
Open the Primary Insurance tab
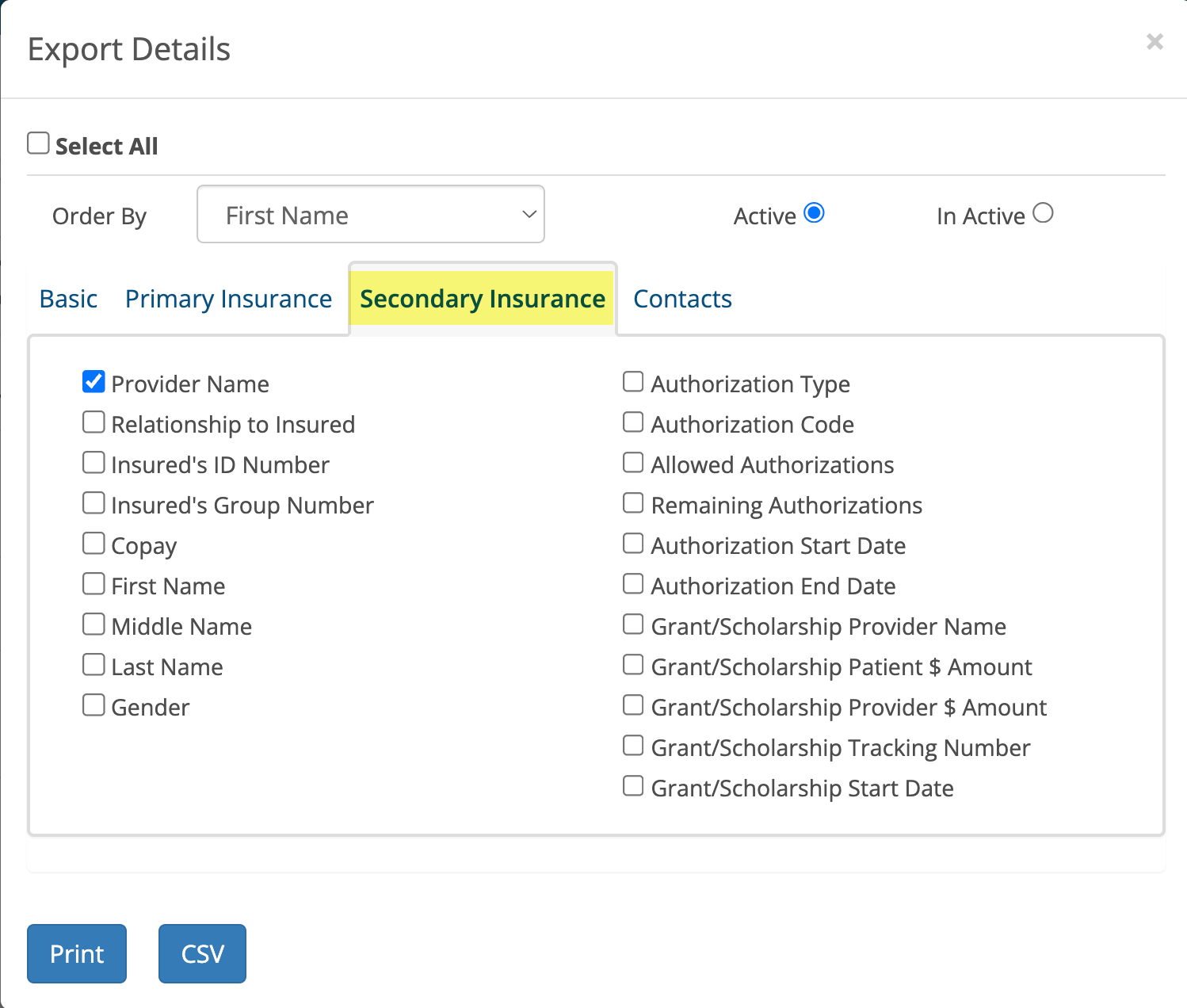point(228,299)
